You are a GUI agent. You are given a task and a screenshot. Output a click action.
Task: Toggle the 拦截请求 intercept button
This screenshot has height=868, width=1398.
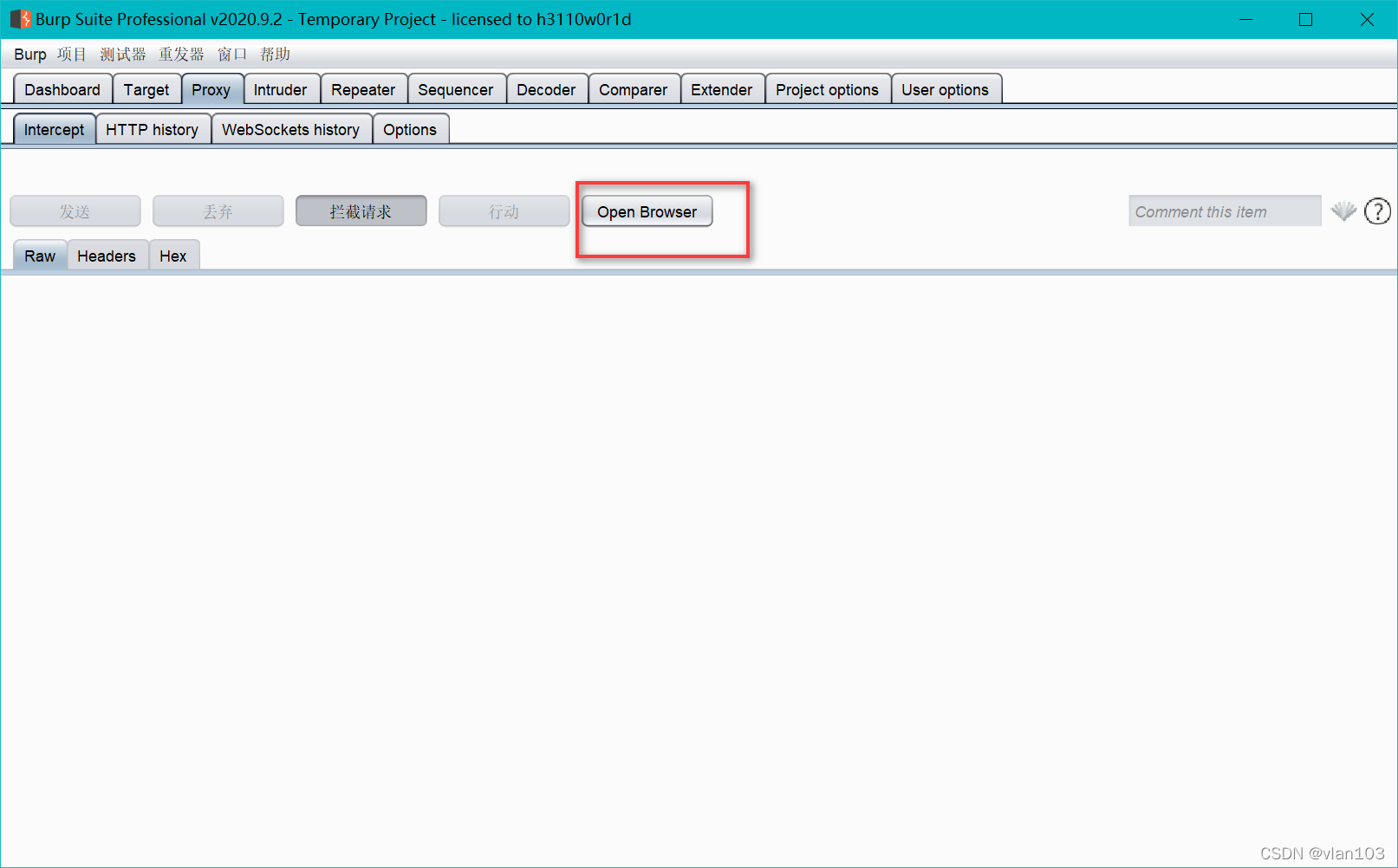click(361, 211)
